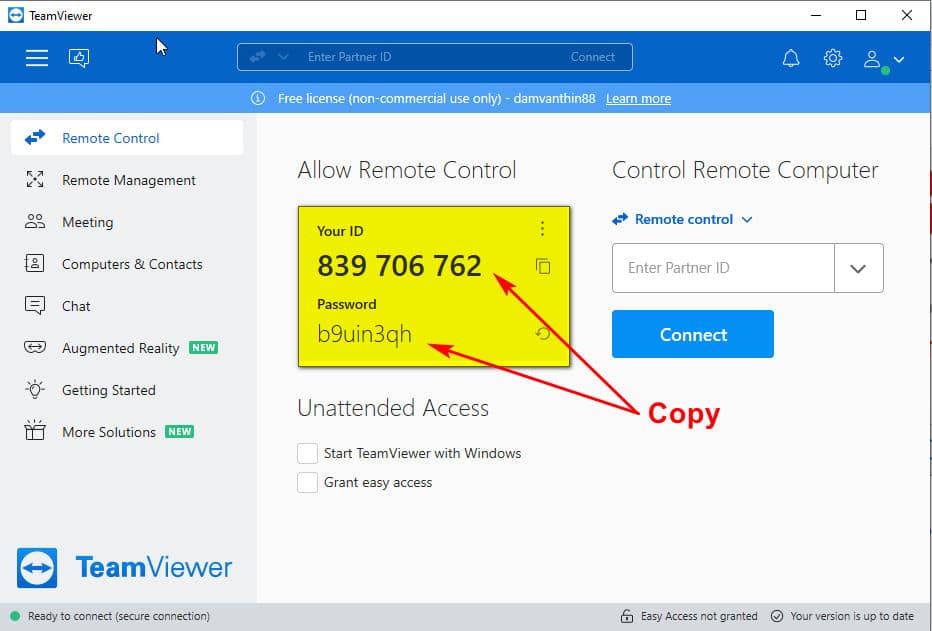Open the Augmented Reality section
The image size is (932, 631).
coord(120,348)
